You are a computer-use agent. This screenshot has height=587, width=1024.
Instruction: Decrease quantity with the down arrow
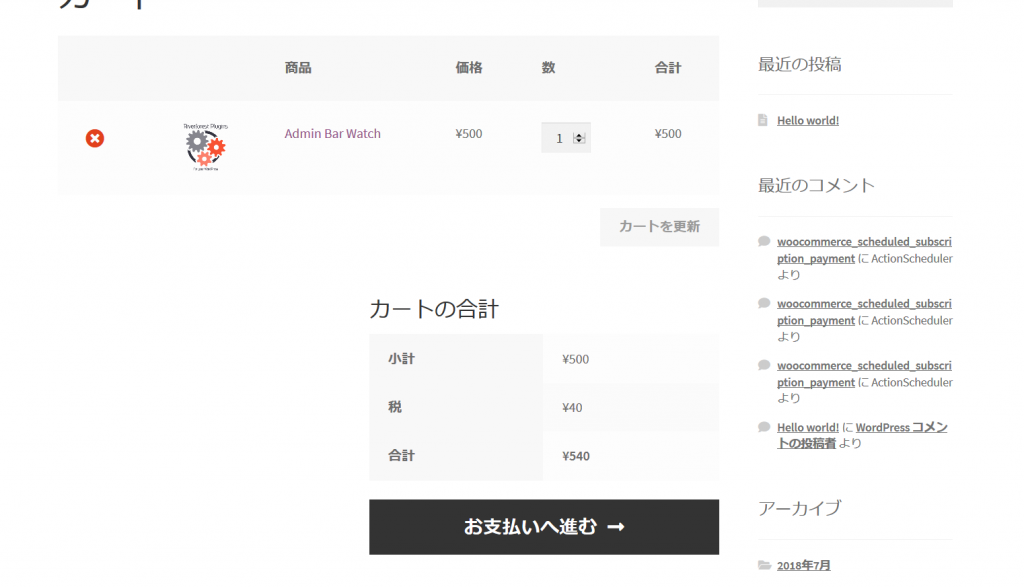point(579,141)
